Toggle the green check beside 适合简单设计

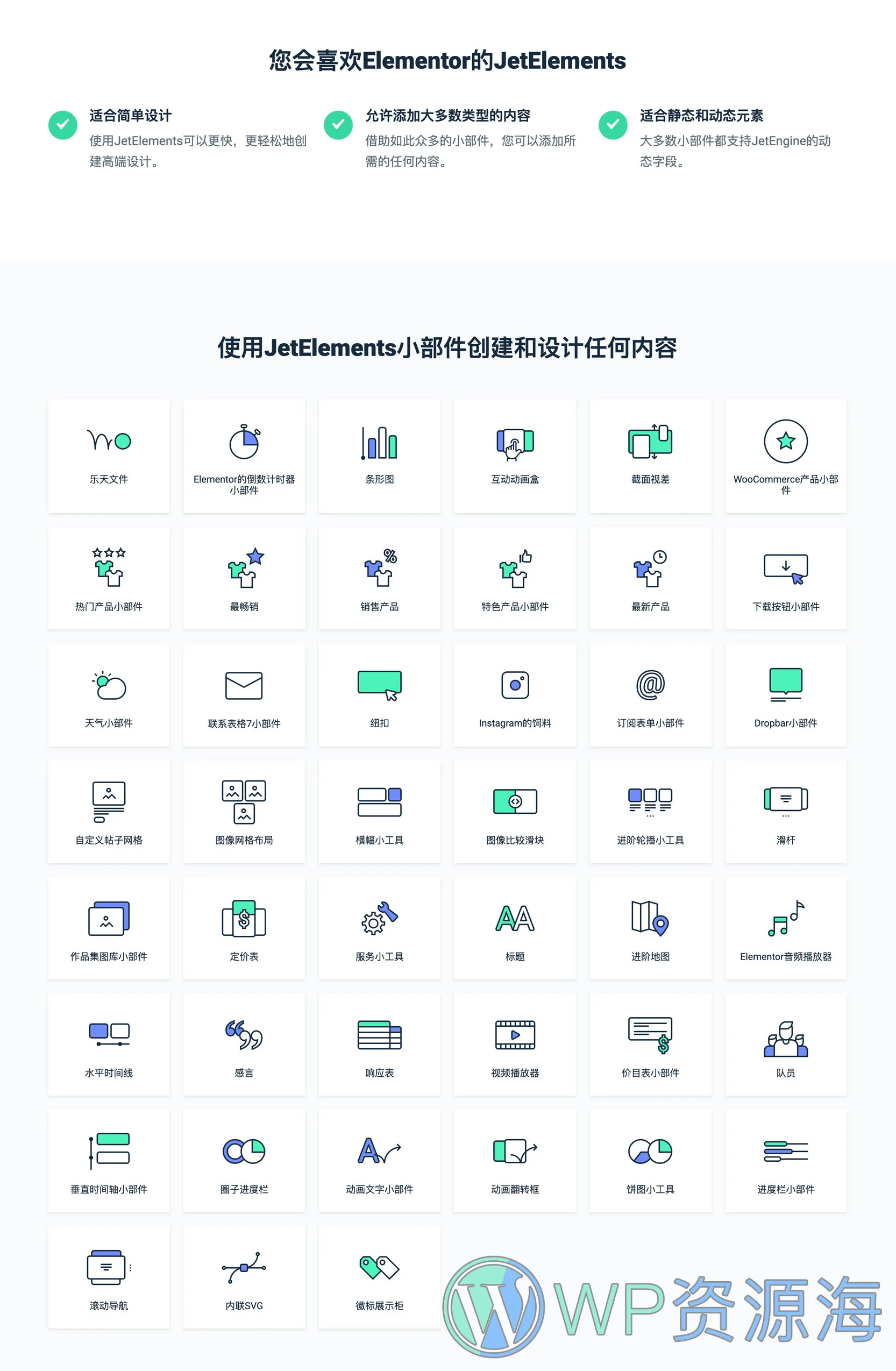(x=63, y=124)
